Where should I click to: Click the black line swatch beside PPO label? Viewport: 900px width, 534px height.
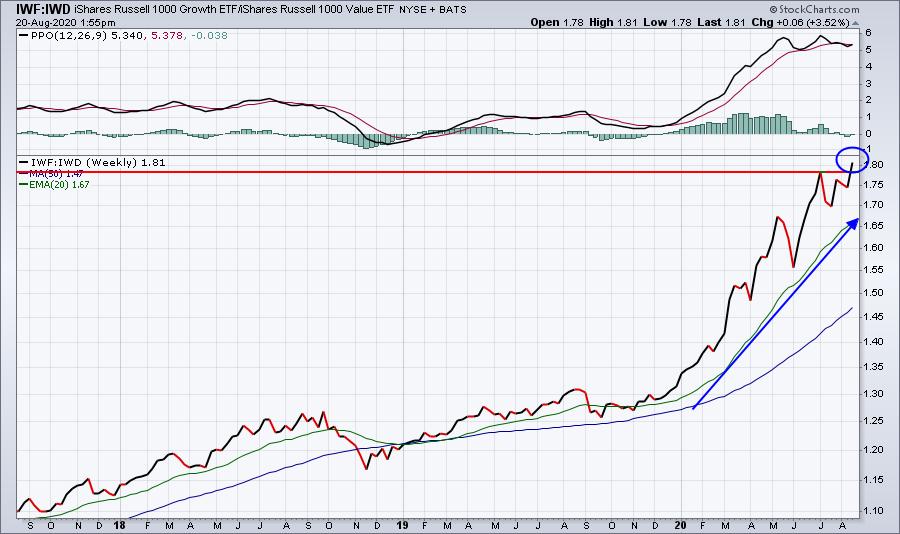[24, 36]
